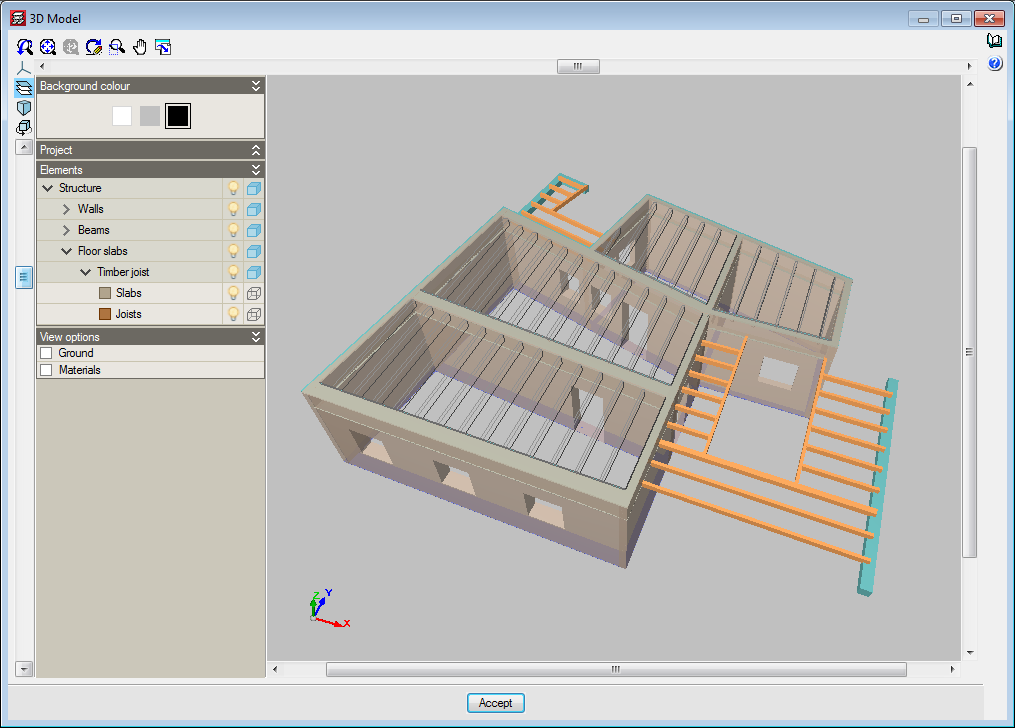Choose the white background colour swatch
The image size is (1015, 728).
(122, 116)
